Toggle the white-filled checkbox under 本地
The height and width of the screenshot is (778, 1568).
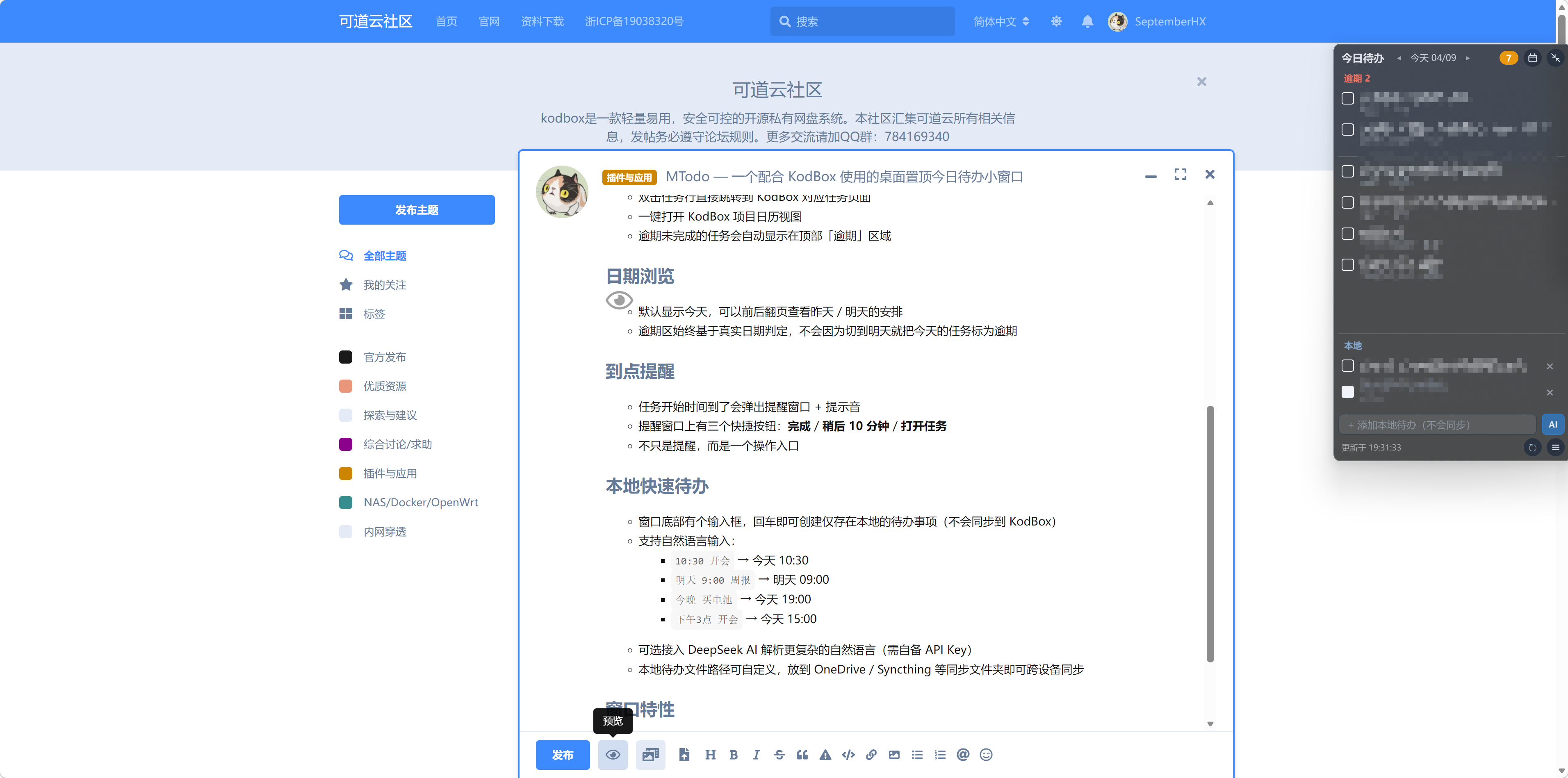(1348, 392)
